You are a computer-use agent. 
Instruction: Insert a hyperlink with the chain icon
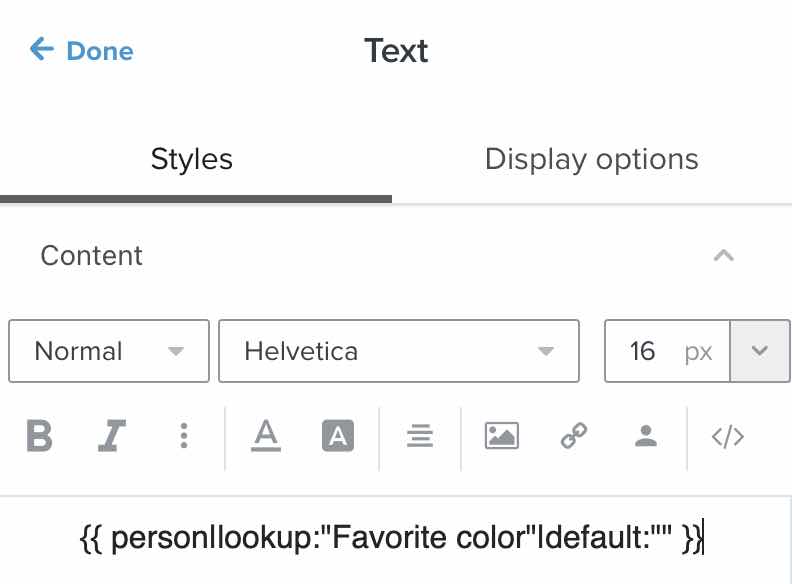coord(573,436)
